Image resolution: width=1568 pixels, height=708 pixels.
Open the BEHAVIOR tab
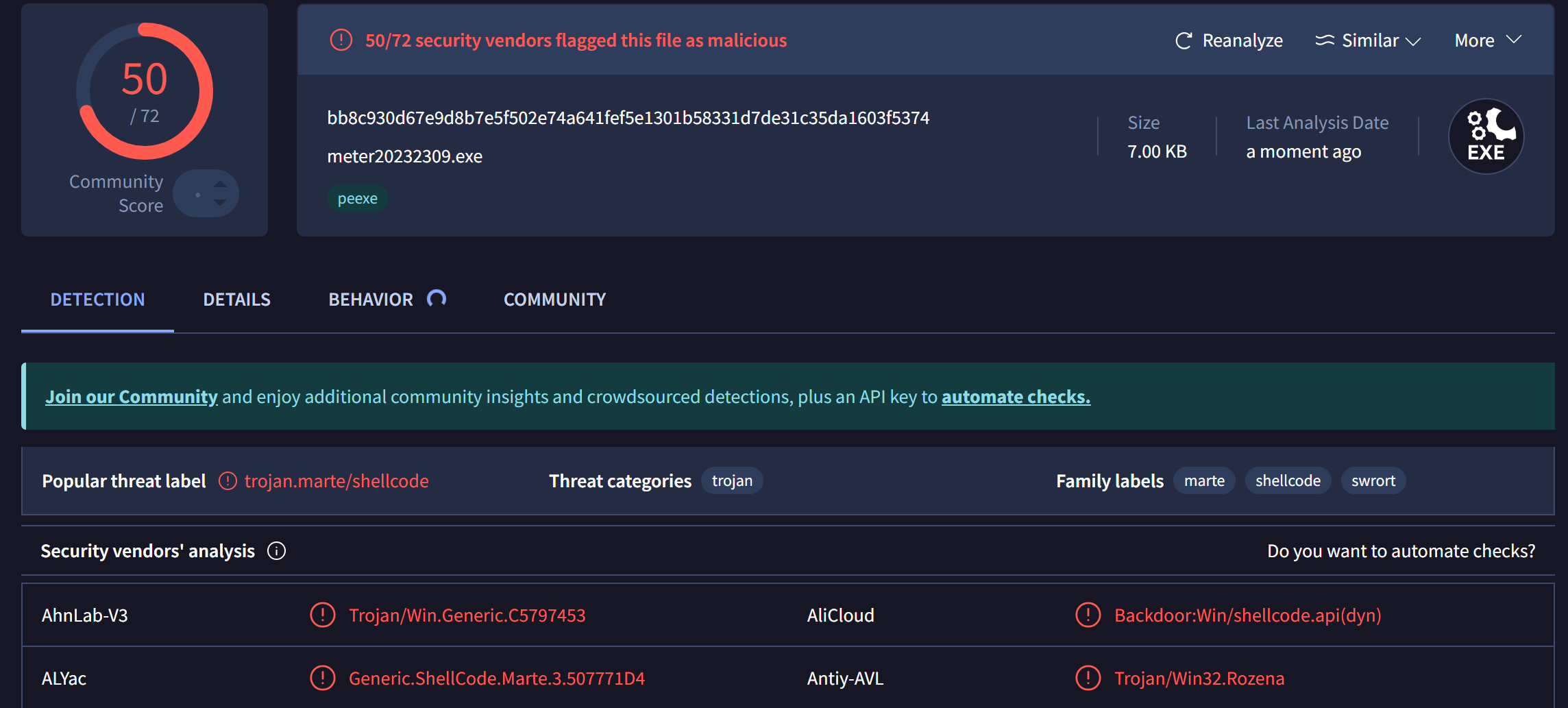click(371, 300)
